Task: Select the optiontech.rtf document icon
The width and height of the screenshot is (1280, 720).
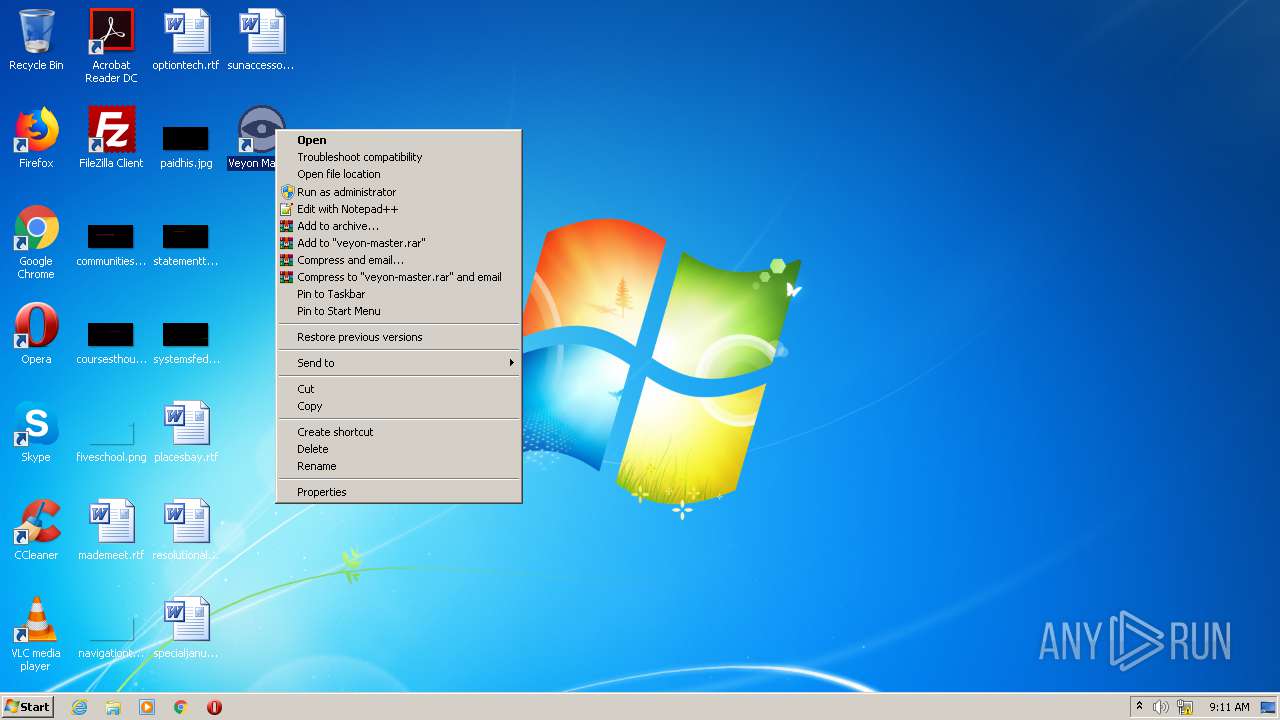Action: pyautogui.click(x=186, y=41)
